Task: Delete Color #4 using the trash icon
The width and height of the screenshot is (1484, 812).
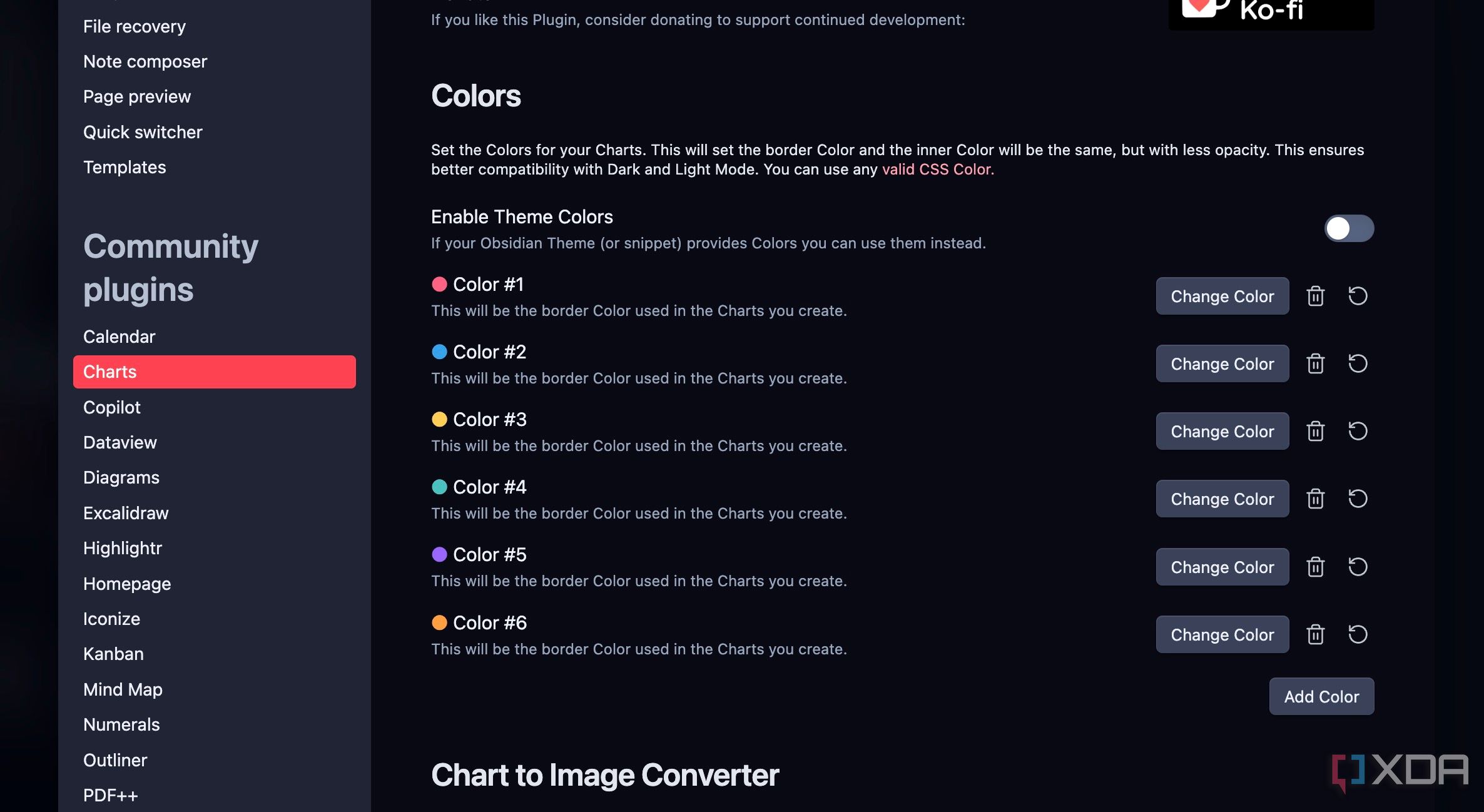Action: [1315, 499]
